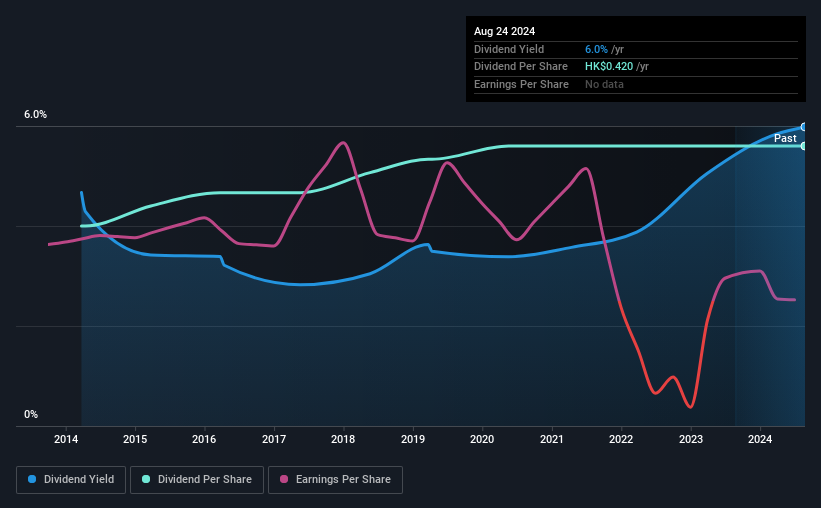Click the 2014 year label on x-axis

66,439
